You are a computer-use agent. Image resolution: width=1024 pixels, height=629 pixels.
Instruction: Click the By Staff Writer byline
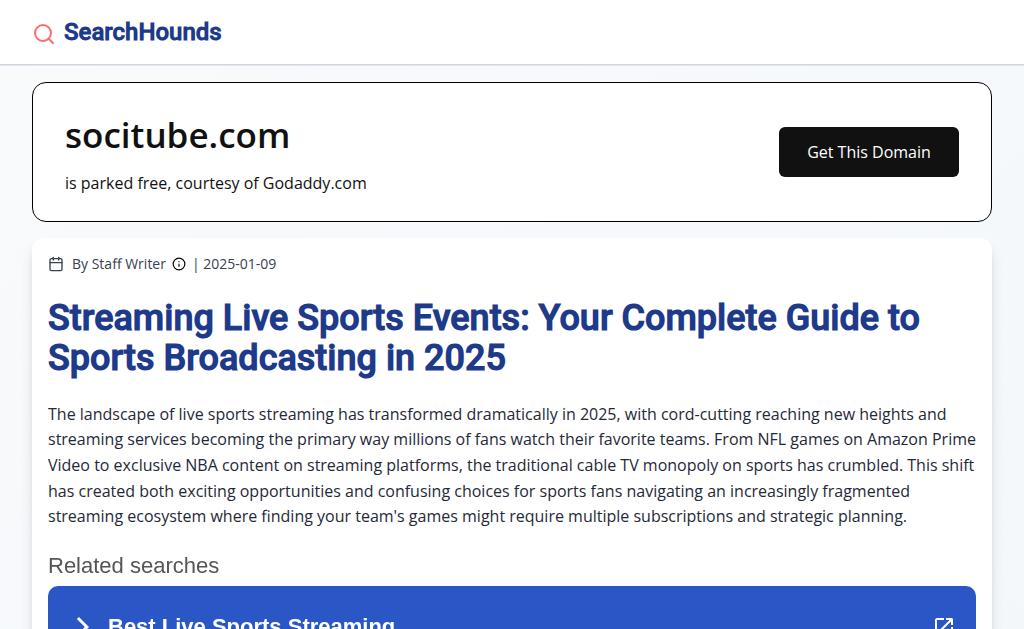coord(119,264)
